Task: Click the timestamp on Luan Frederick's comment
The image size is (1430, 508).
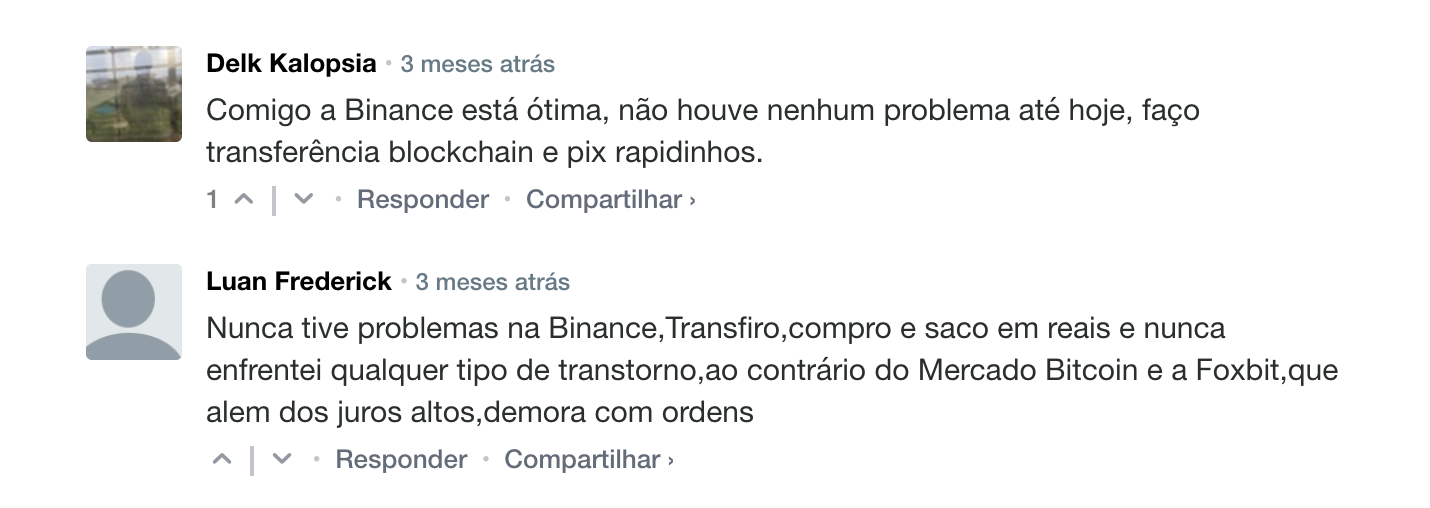Action: [x=492, y=283]
